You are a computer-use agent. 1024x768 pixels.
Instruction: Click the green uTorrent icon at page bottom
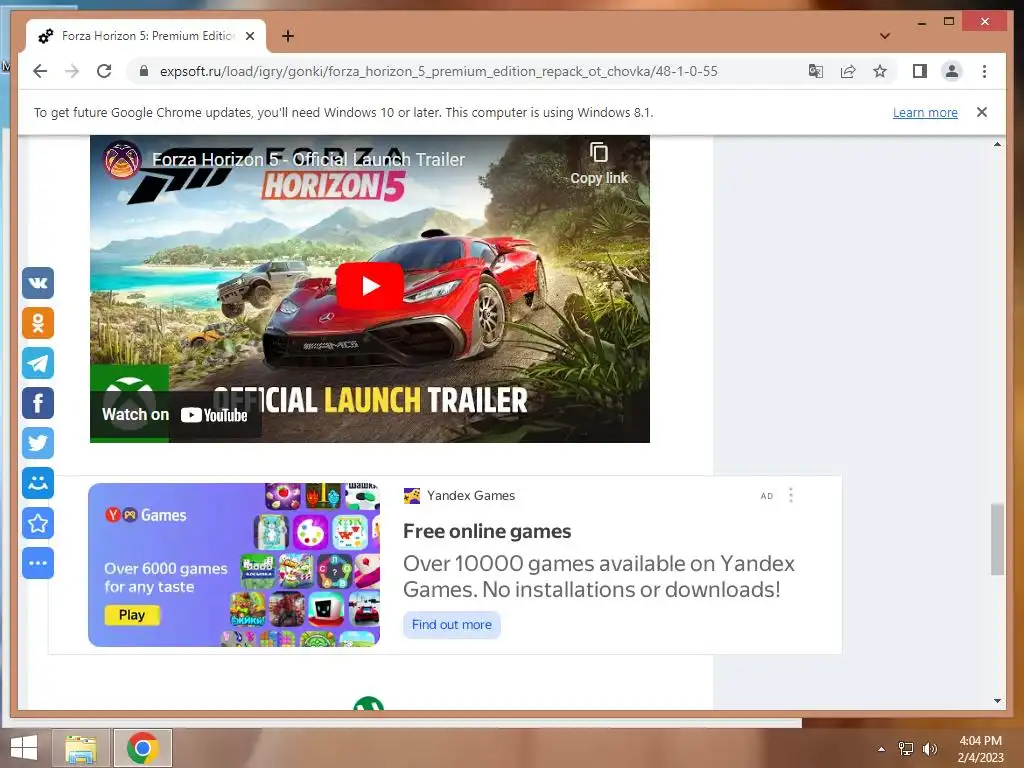click(x=368, y=703)
